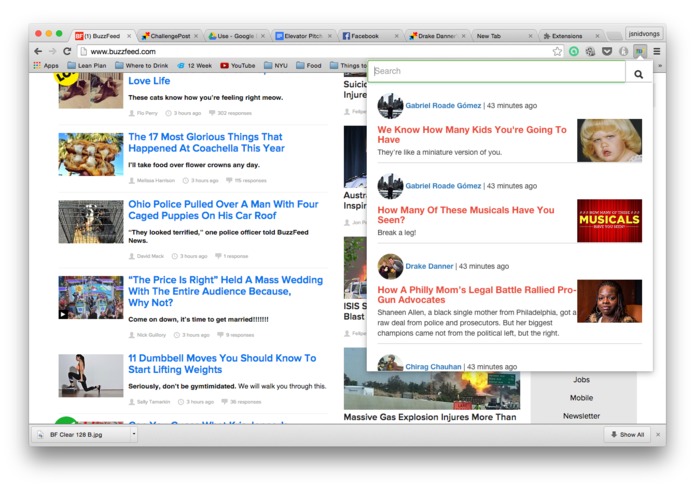Click into the popup Search field
Image resolution: width=695 pixels, height=494 pixels.
click(497, 71)
